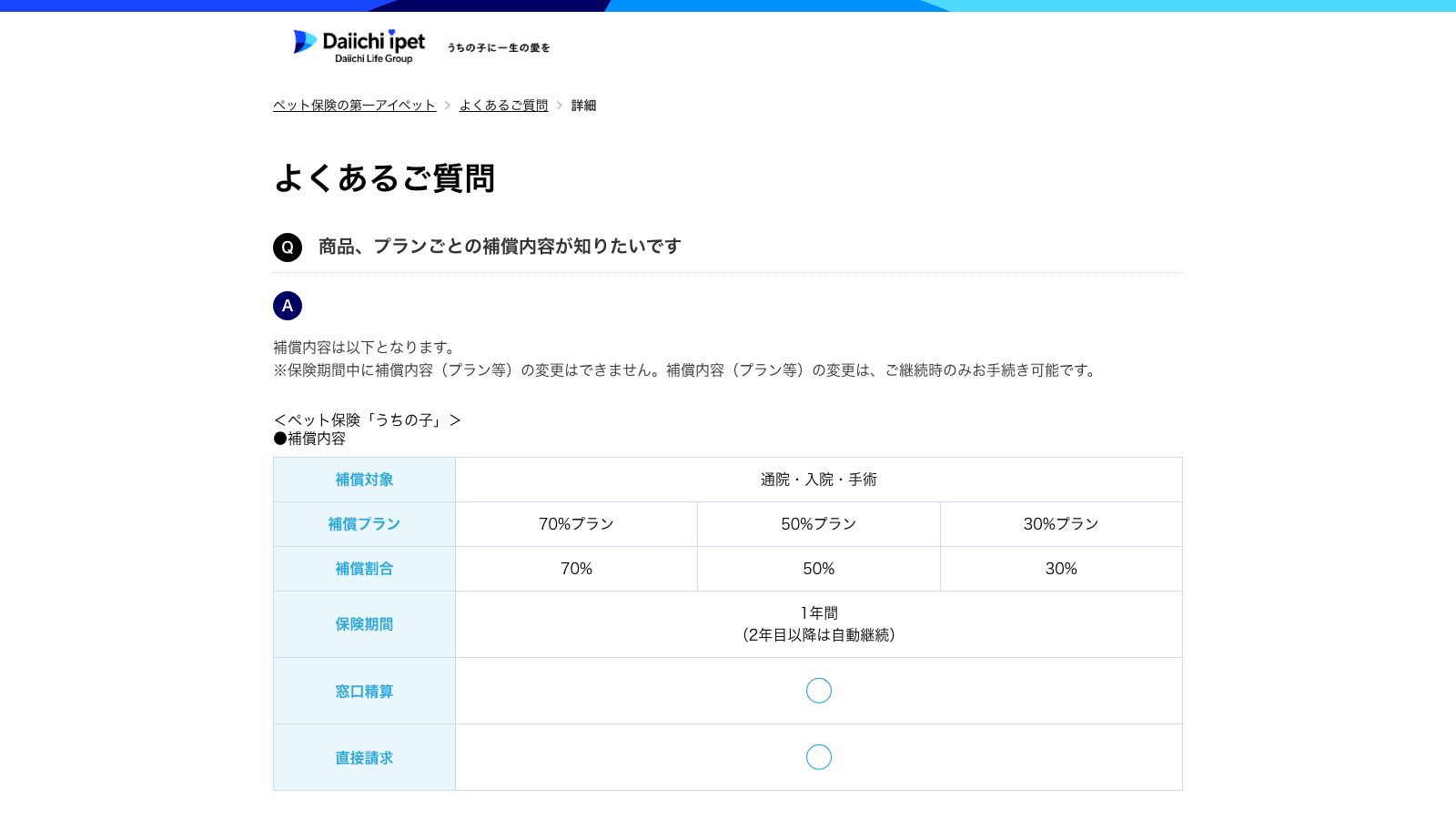Screen dimensions: 1456x819
Task: Click the よくあるご質問 page heading
Action: (384, 178)
